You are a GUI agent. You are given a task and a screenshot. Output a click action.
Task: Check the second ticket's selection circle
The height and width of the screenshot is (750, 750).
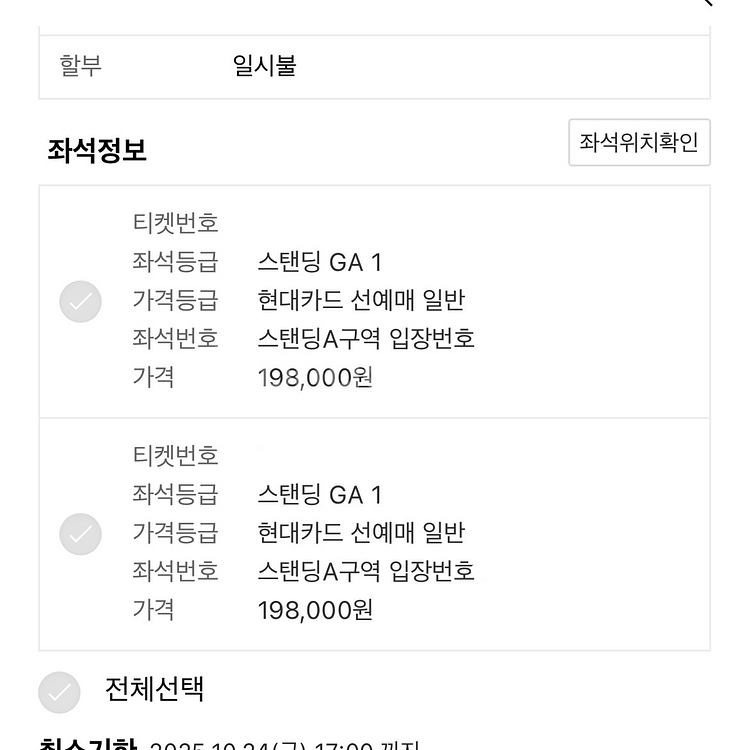tap(80, 534)
